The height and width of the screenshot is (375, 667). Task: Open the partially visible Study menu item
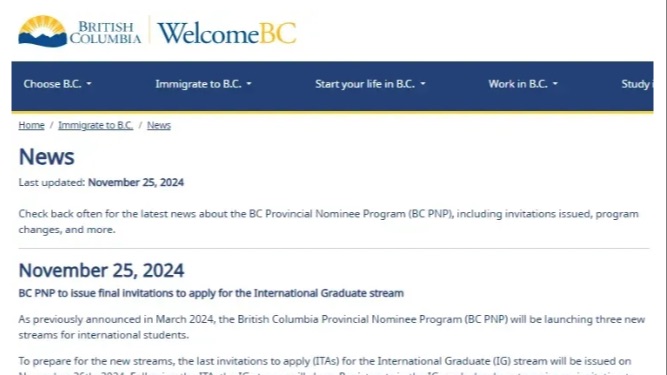tap(637, 84)
